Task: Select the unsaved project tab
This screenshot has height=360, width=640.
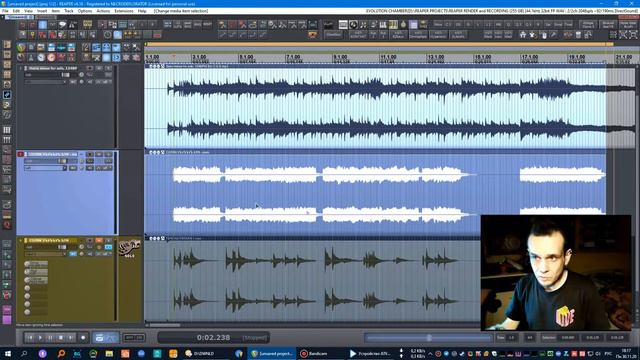Action: click(x=19, y=17)
